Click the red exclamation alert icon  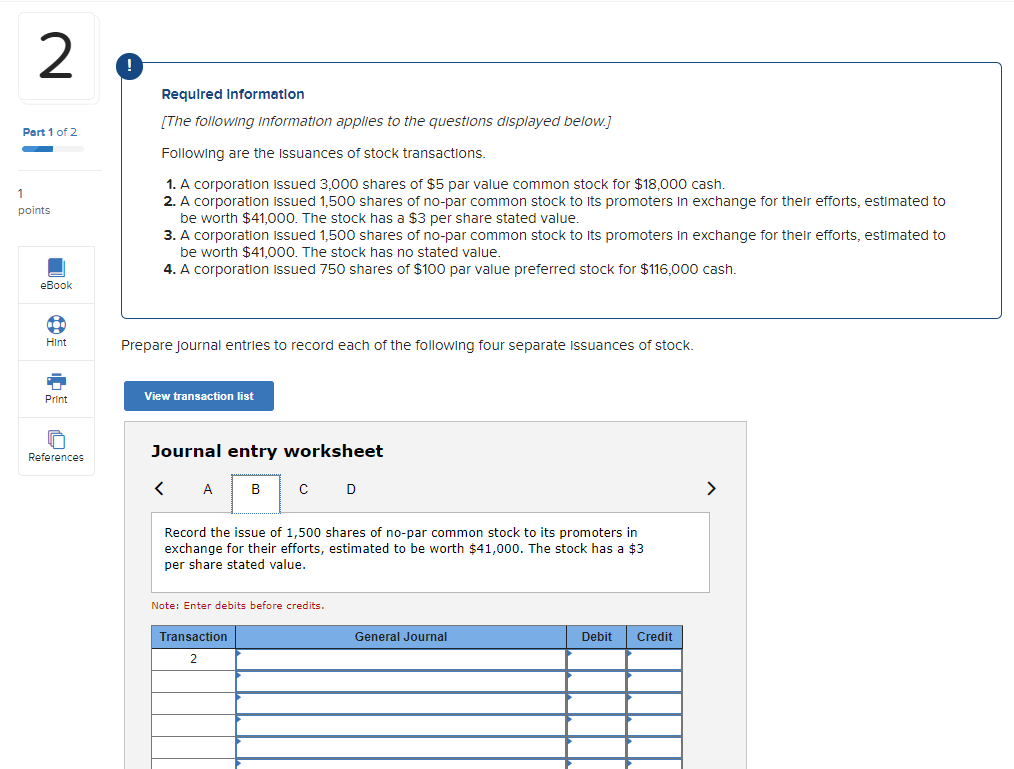pos(129,66)
